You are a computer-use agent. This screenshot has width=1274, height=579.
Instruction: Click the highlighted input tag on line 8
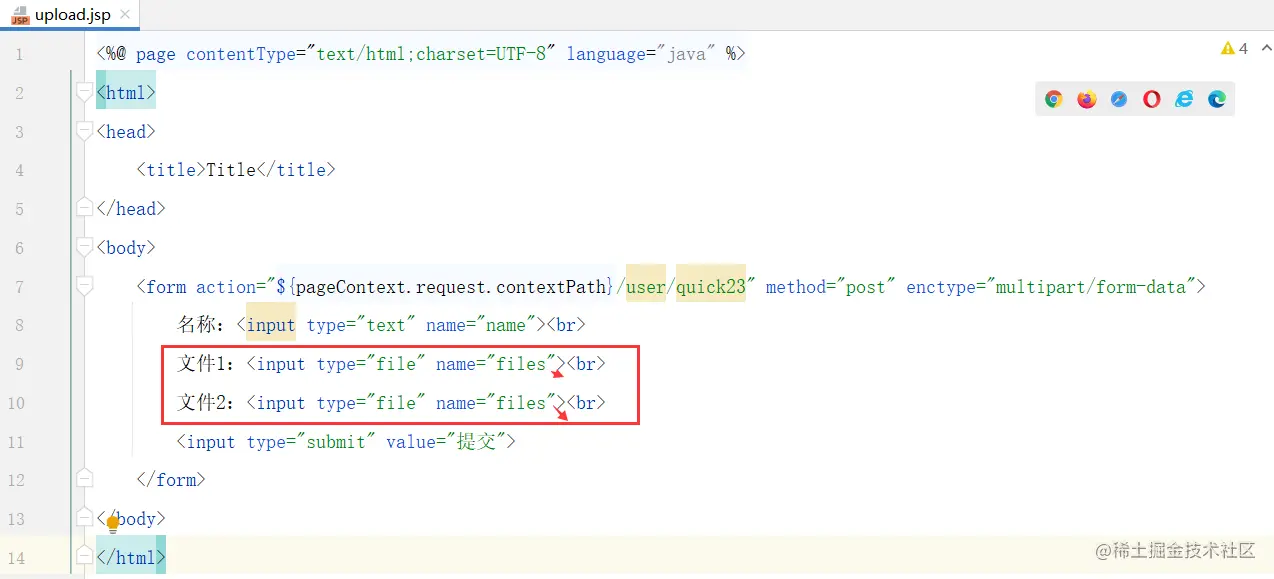tap(271, 325)
